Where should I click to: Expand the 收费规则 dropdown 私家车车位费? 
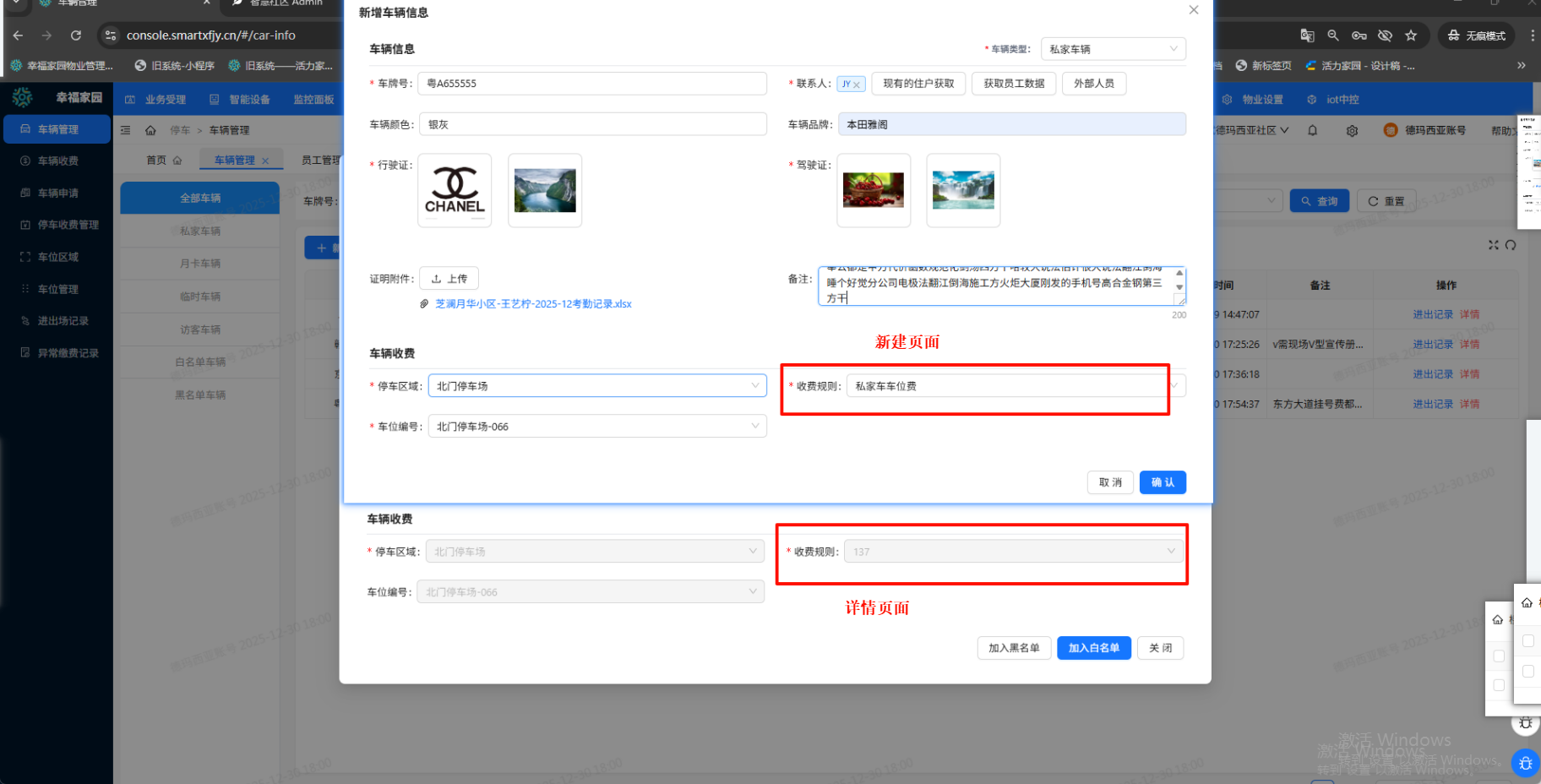(x=1016, y=386)
